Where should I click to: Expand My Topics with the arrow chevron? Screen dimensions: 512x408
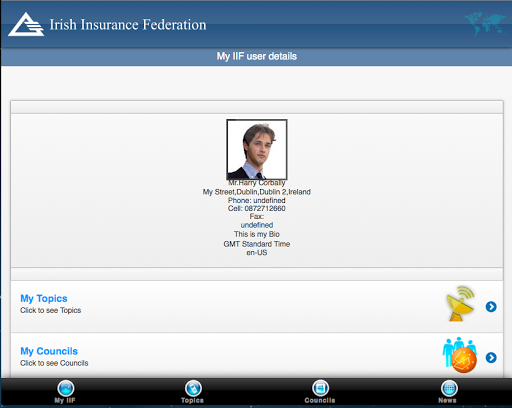[491, 307]
